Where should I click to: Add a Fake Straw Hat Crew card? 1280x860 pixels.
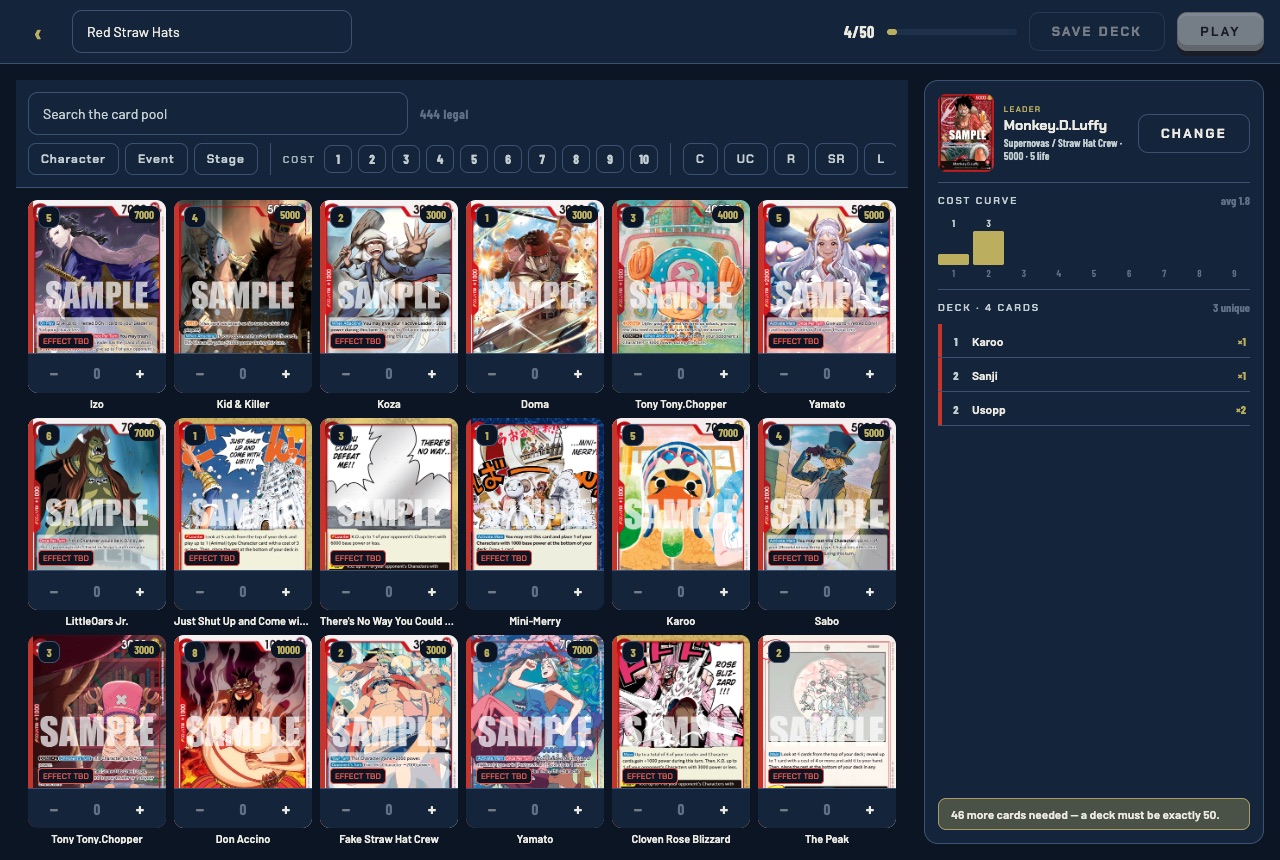(x=432, y=809)
